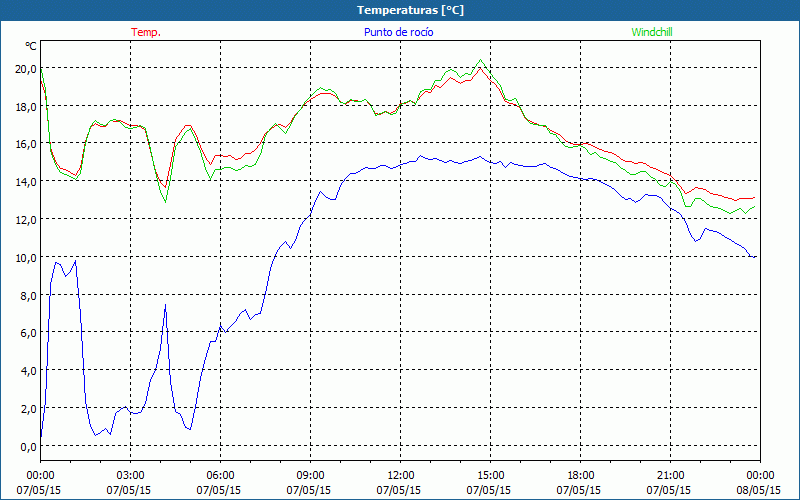Screen dimensions: 800x500
Task: Click the 03:00 time axis label
Action: (x=130, y=476)
